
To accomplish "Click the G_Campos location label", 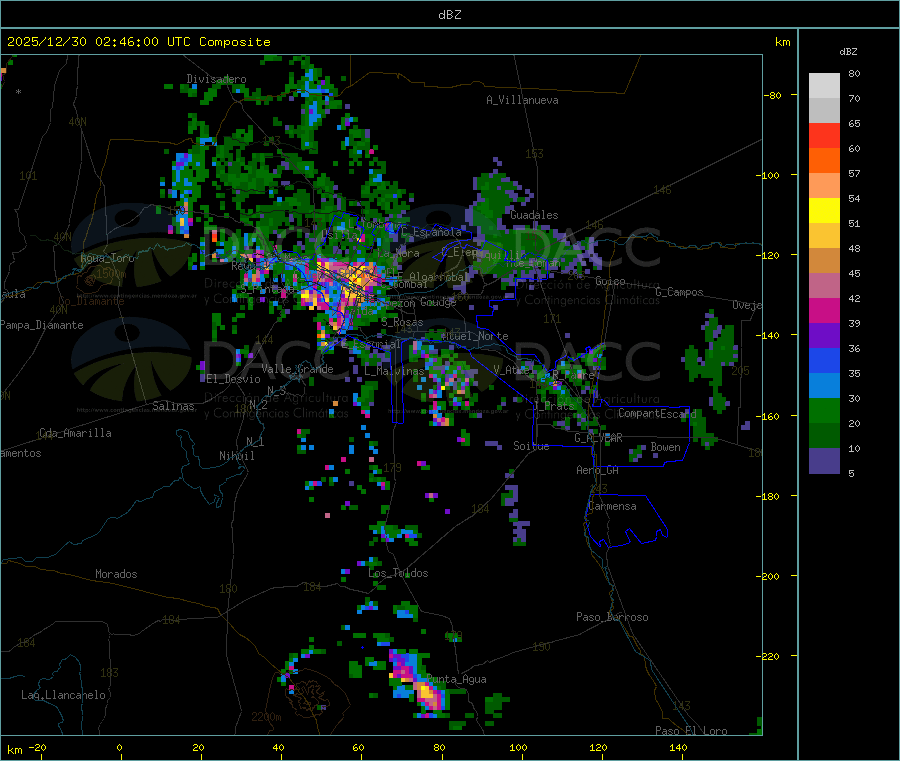I will tap(679, 292).
